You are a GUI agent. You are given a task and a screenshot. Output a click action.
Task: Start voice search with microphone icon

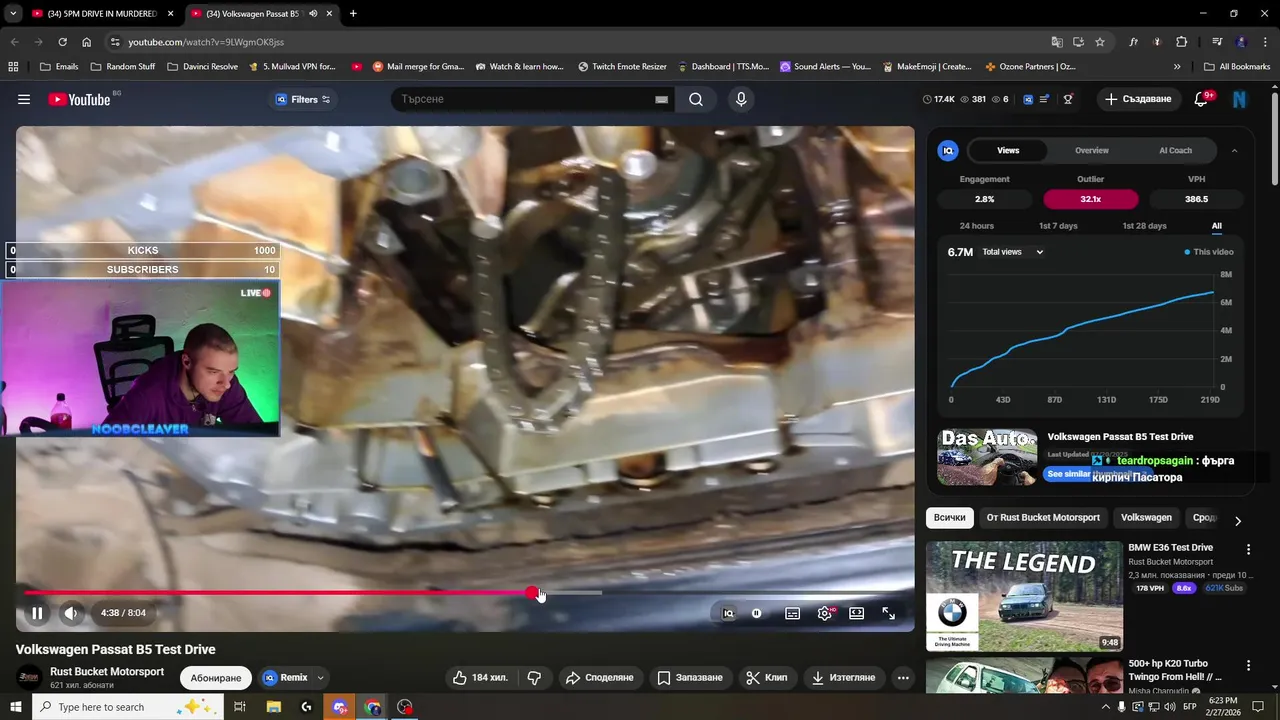pos(741,99)
